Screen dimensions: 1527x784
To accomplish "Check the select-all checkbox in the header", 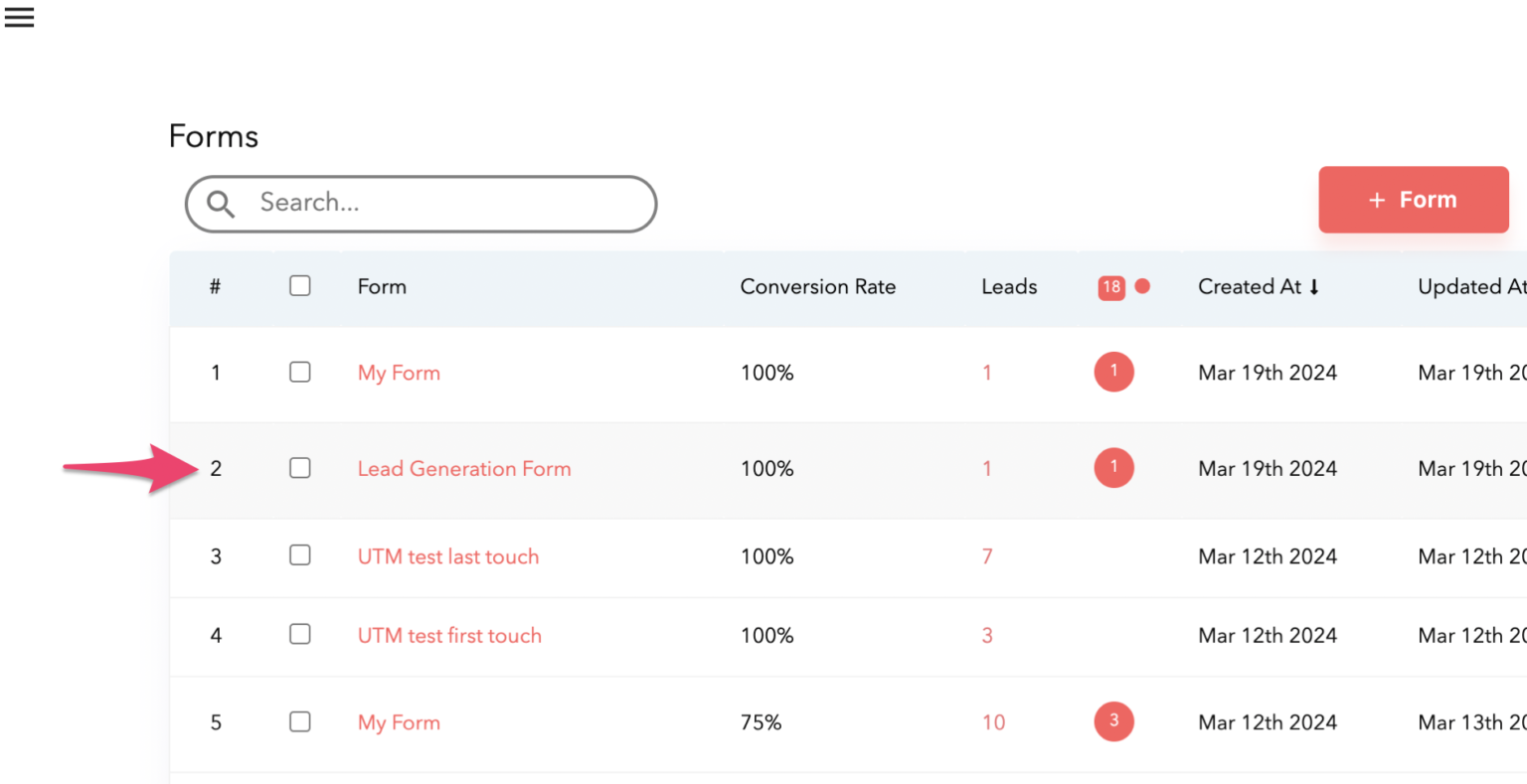I will click(299, 285).
